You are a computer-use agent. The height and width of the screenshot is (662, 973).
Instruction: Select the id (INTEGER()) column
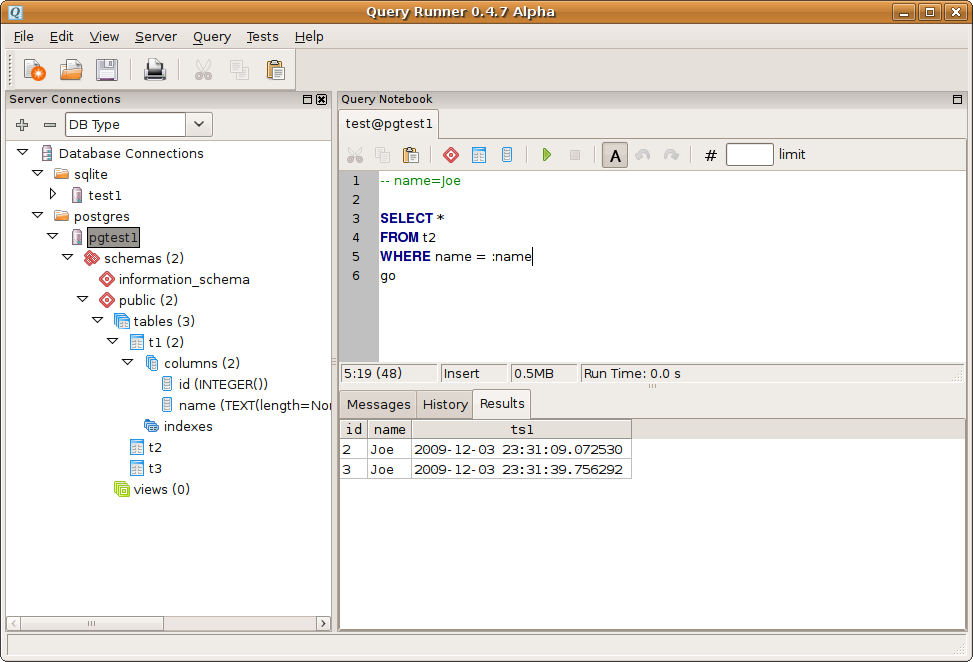click(223, 384)
